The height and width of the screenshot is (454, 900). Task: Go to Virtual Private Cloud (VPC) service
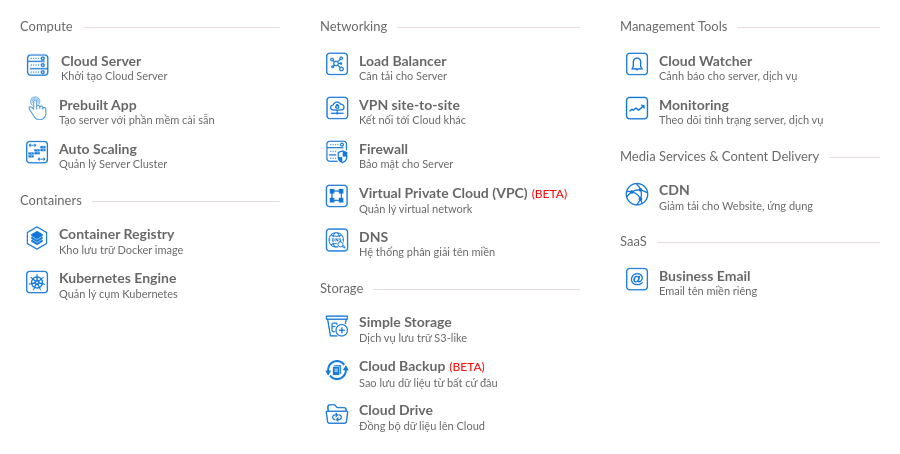pyautogui.click(x=443, y=193)
